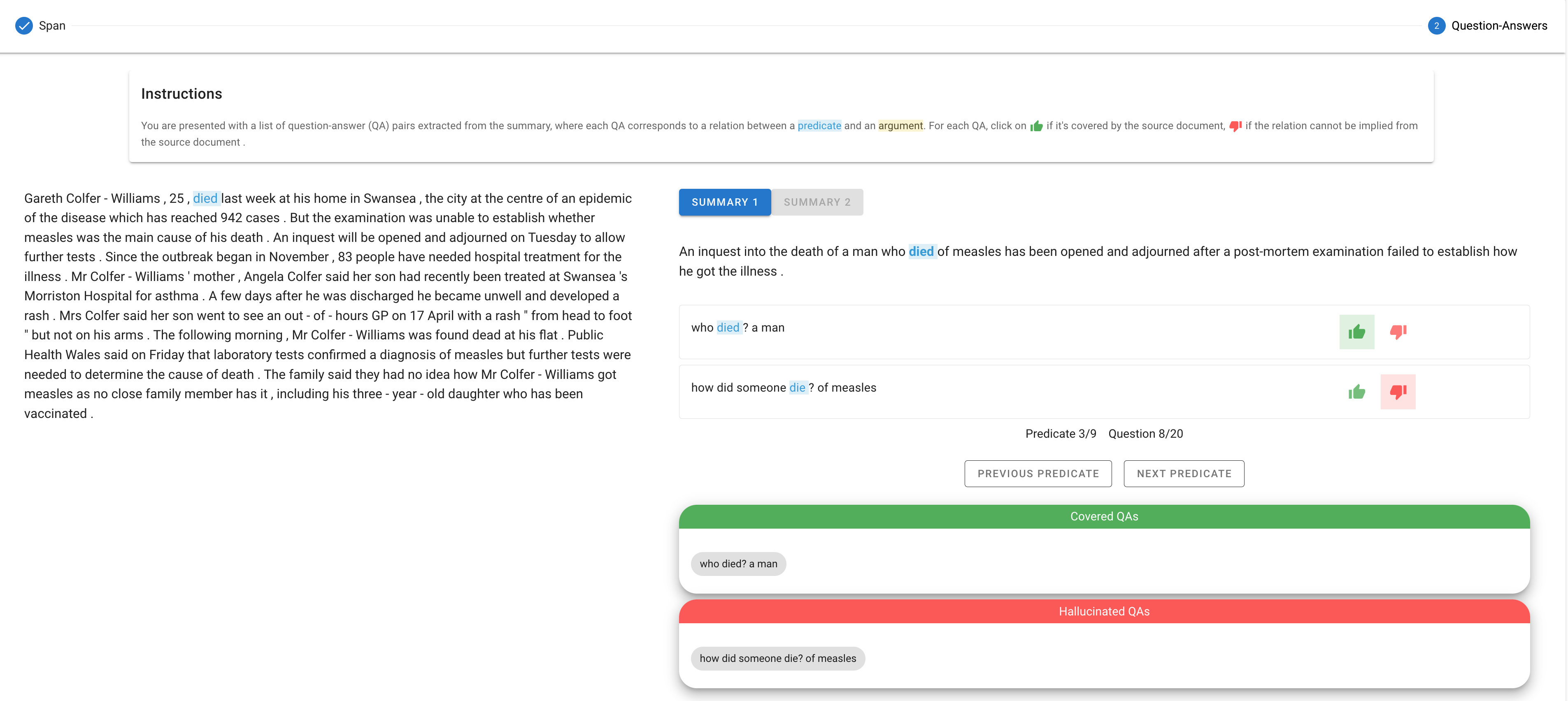The height and width of the screenshot is (701, 1568).
Task: Click the Span step checkmark icon
Action: (x=24, y=26)
